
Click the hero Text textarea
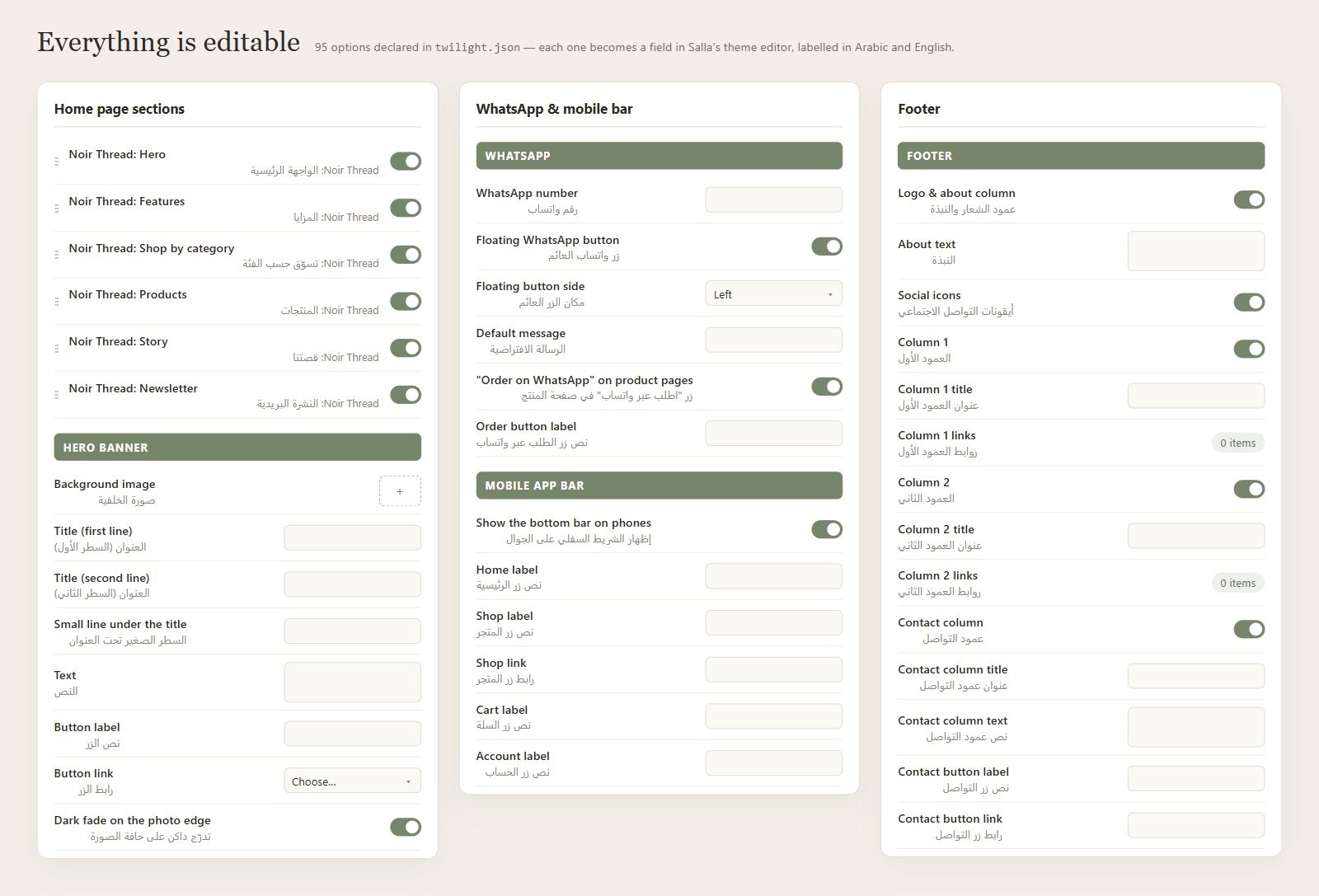pos(352,683)
